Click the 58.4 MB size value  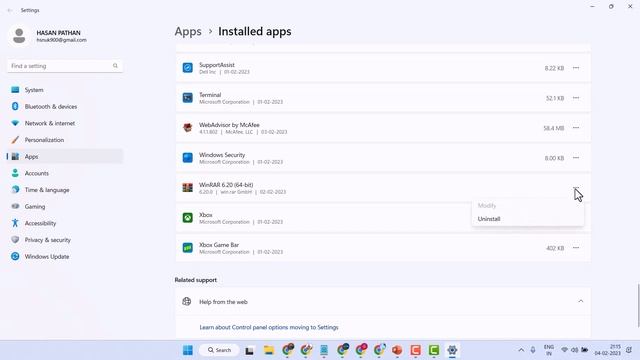[553, 128]
